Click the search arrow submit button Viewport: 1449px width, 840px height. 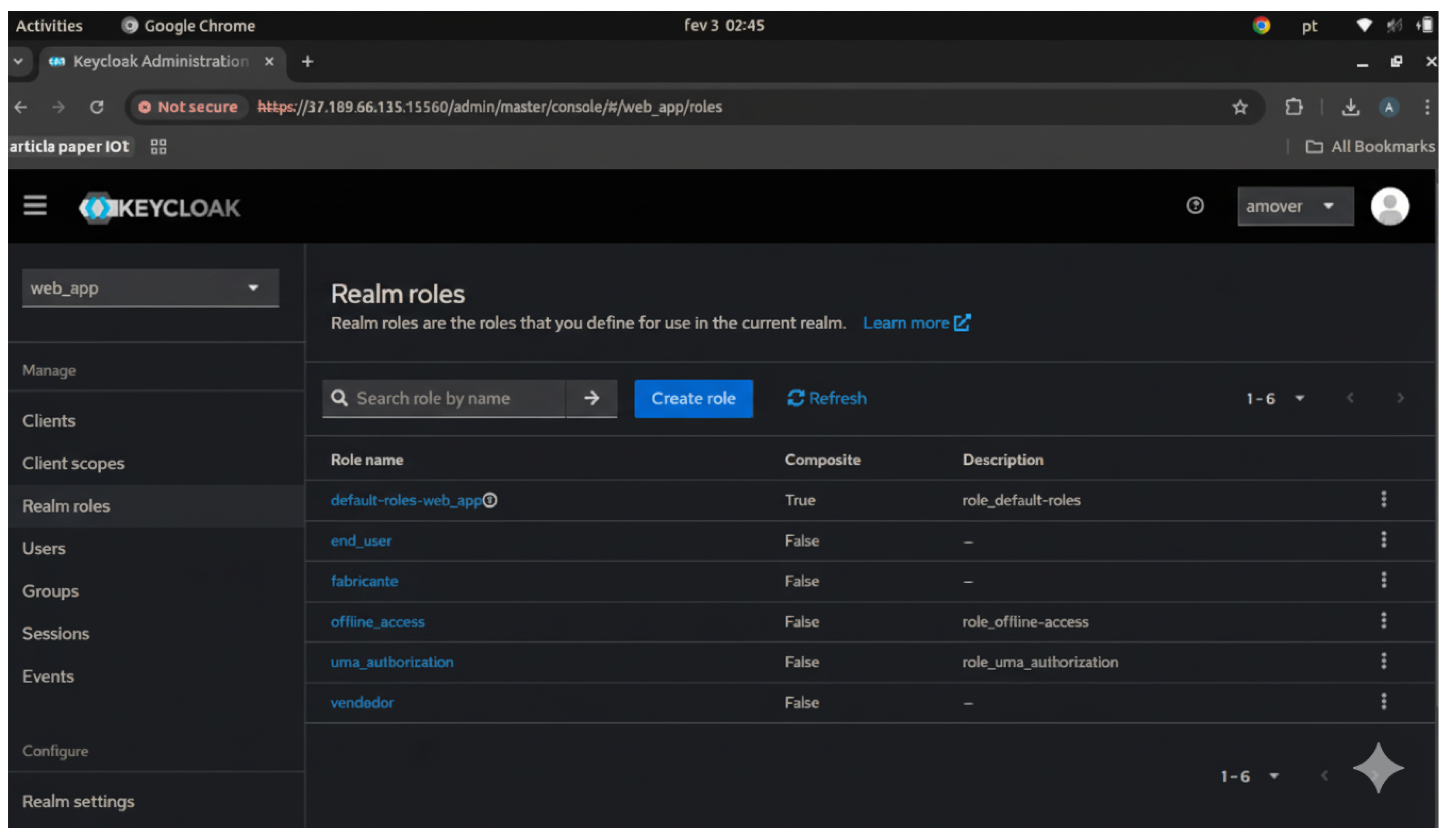(591, 398)
